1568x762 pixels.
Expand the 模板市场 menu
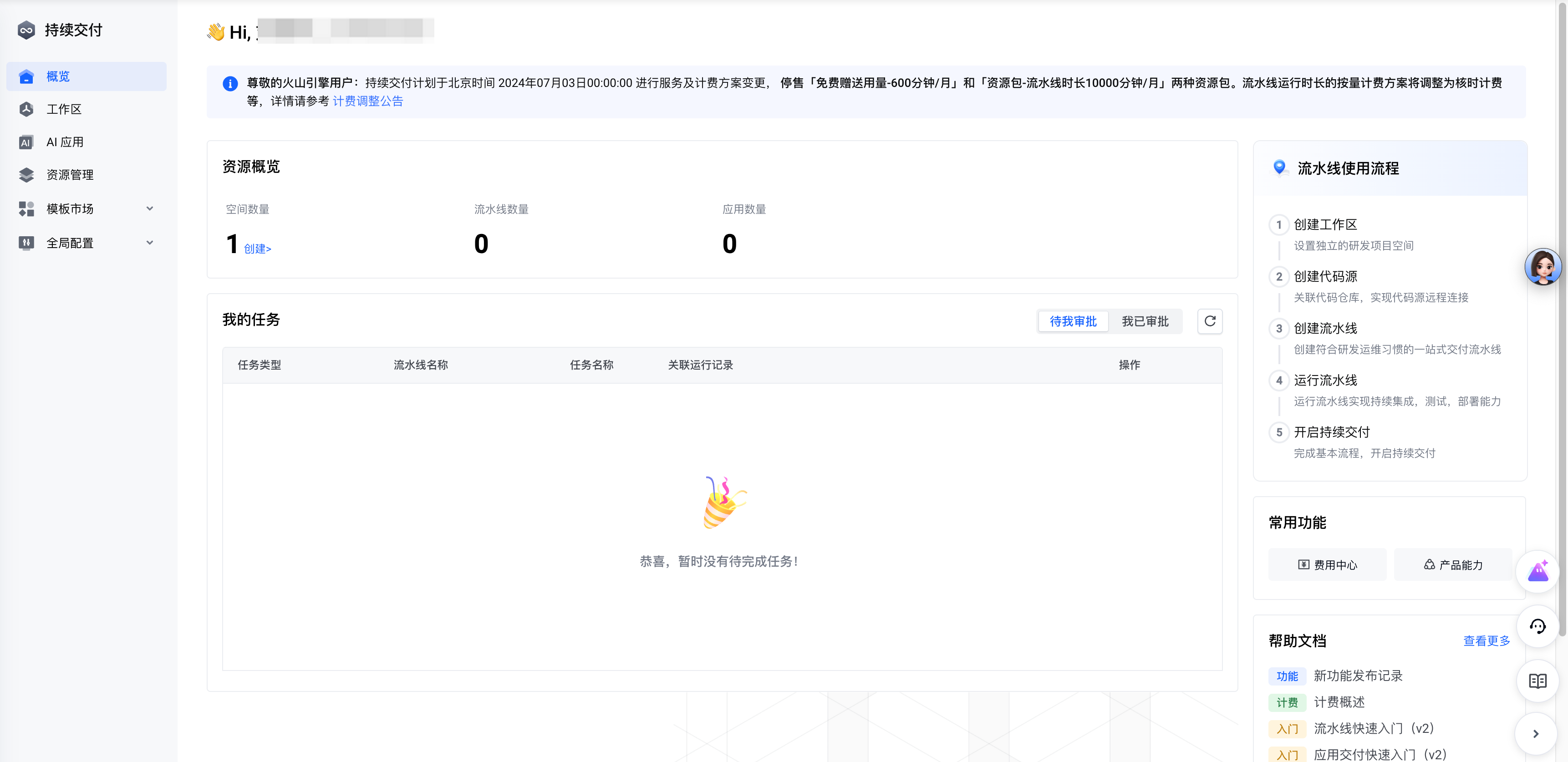[149, 208]
